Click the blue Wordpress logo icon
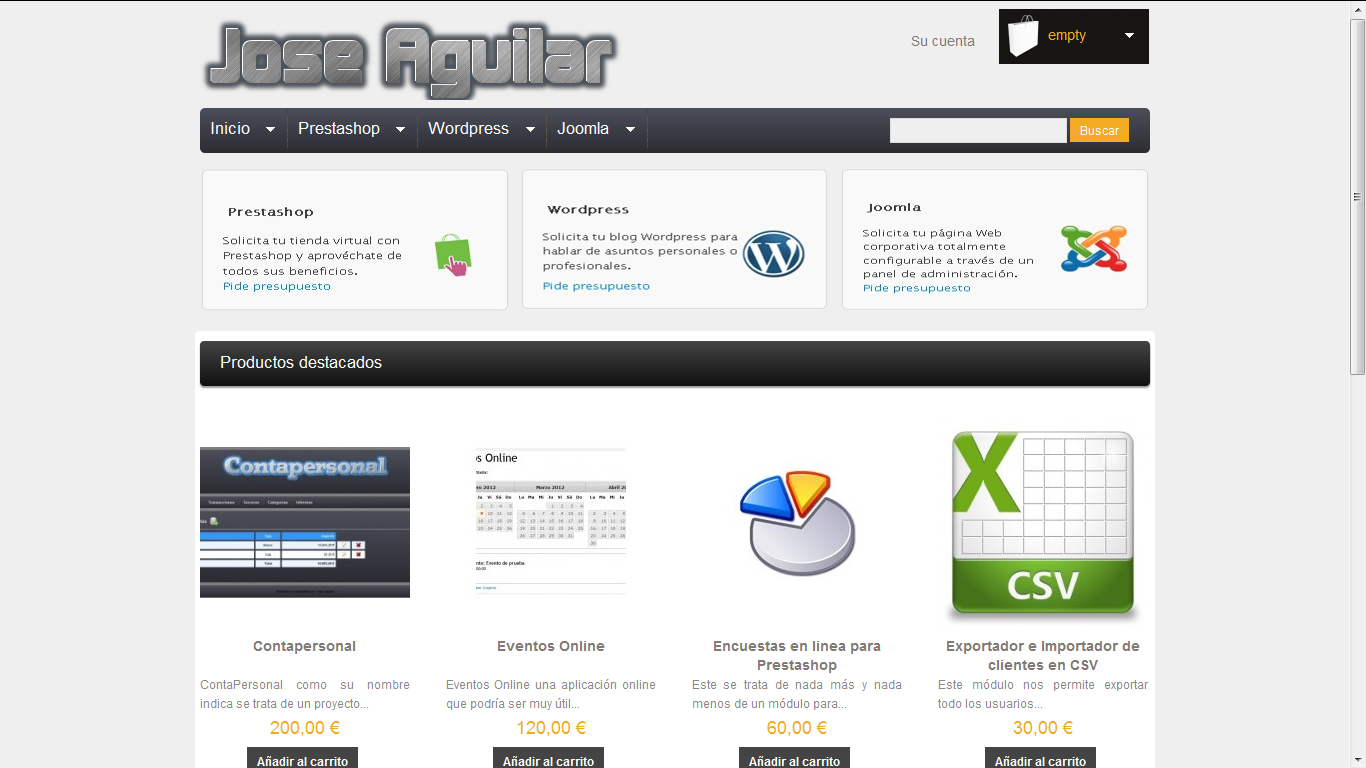The image size is (1366, 768). [x=773, y=254]
